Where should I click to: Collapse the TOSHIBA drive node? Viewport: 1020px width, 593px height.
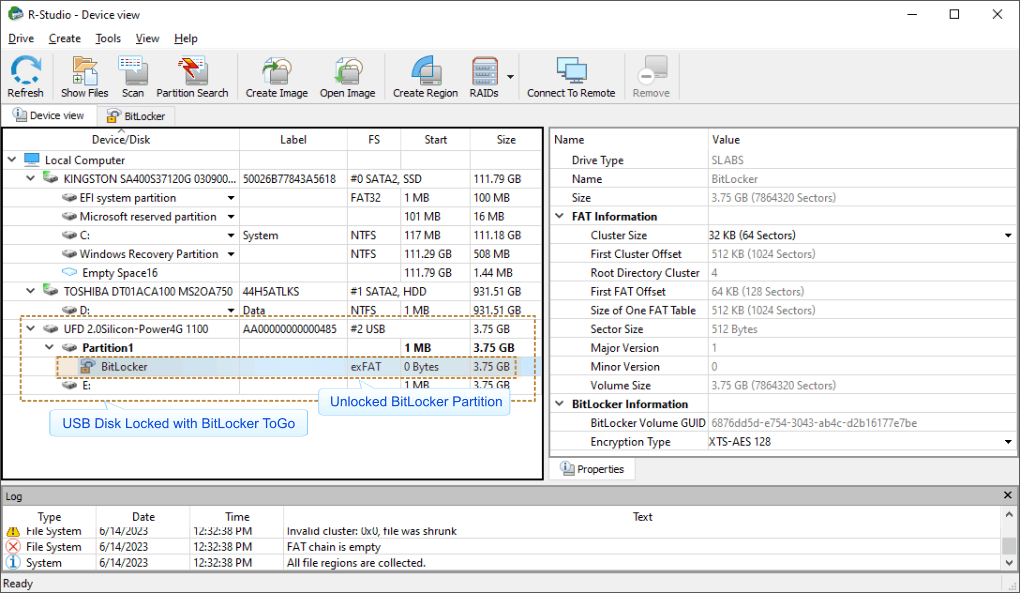31,291
